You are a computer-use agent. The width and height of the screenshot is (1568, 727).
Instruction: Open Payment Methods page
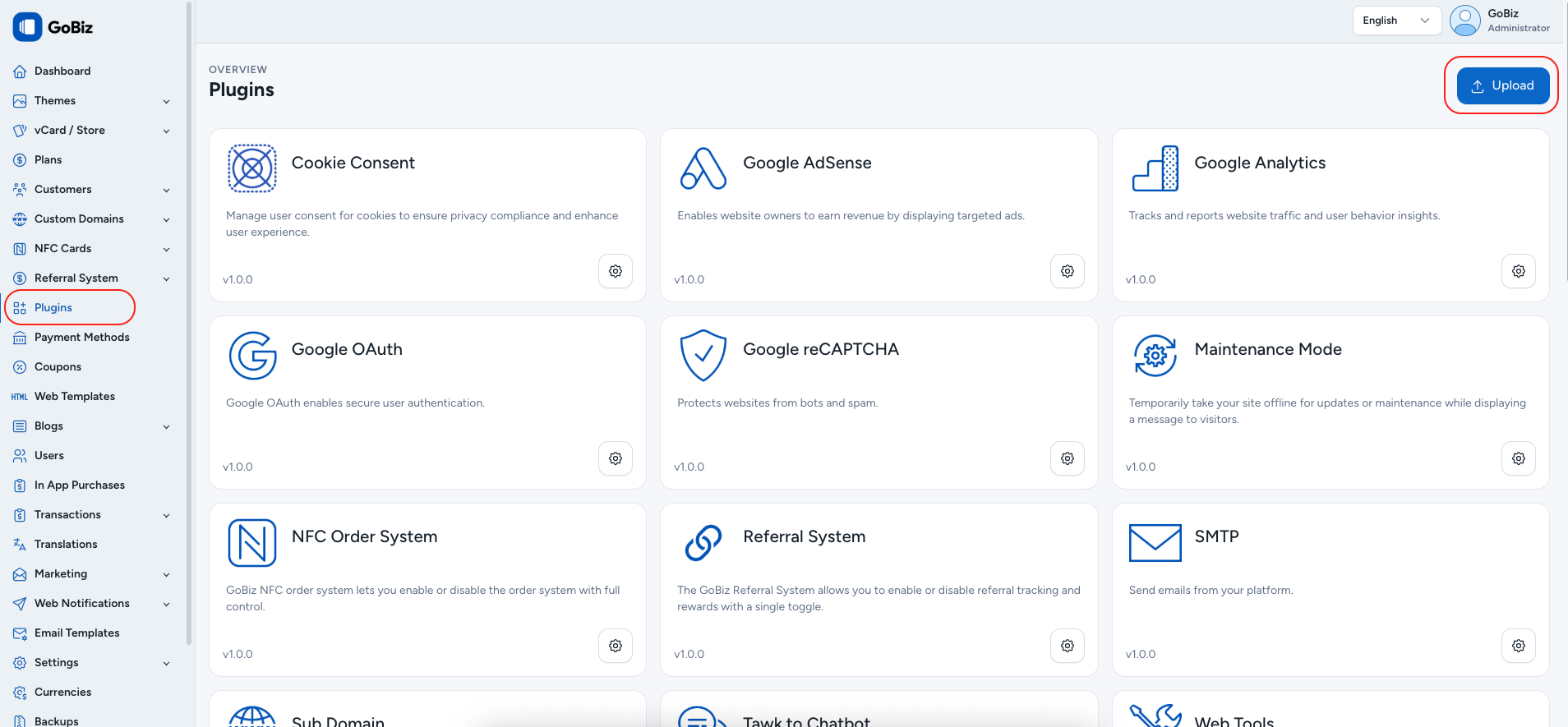(x=81, y=338)
